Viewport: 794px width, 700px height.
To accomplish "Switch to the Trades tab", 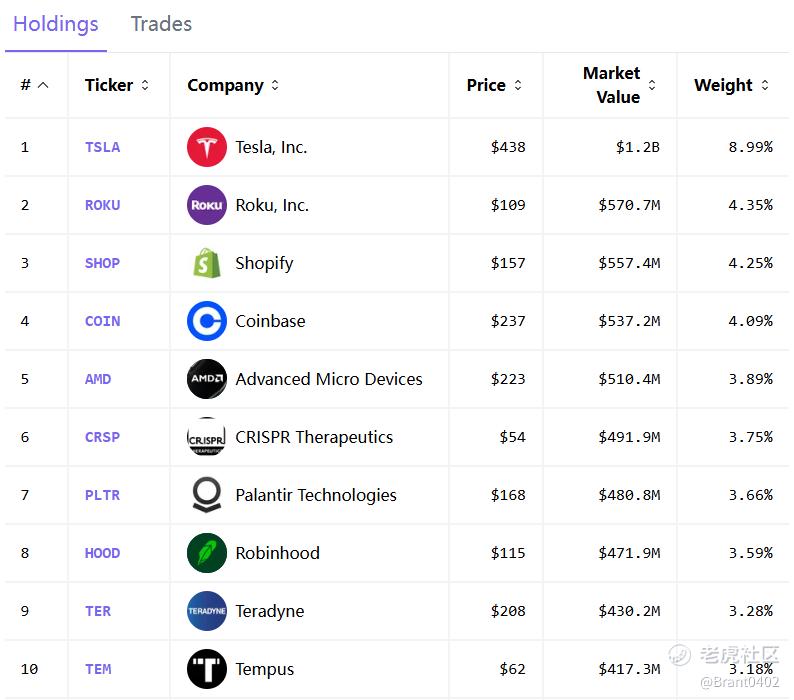I will (161, 24).
